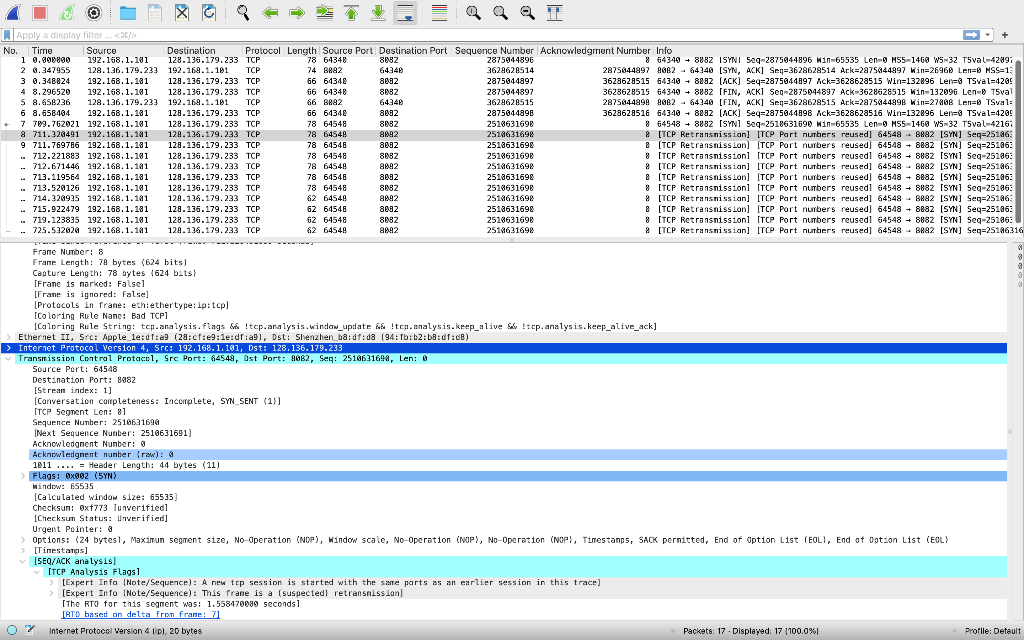The image size is (1024, 640).
Task: Go to the last packet
Action: pos(380,12)
